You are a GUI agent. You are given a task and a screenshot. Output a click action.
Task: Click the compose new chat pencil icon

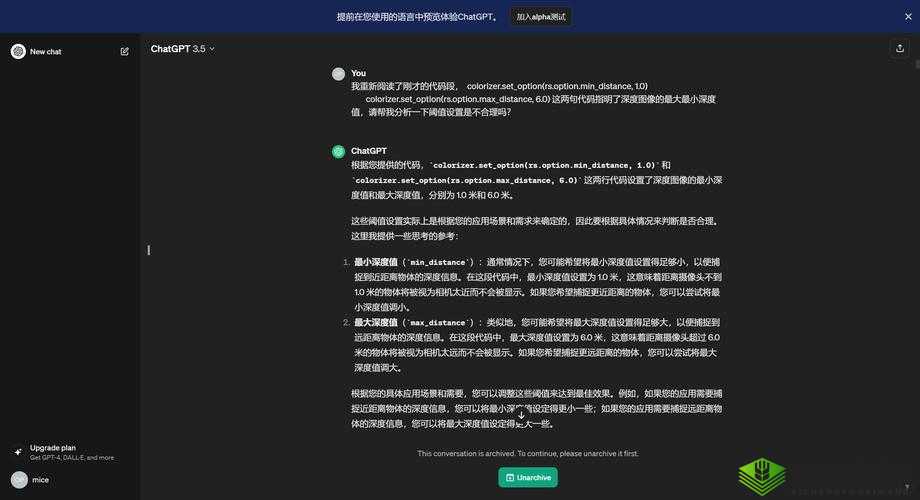pos(124,52)
